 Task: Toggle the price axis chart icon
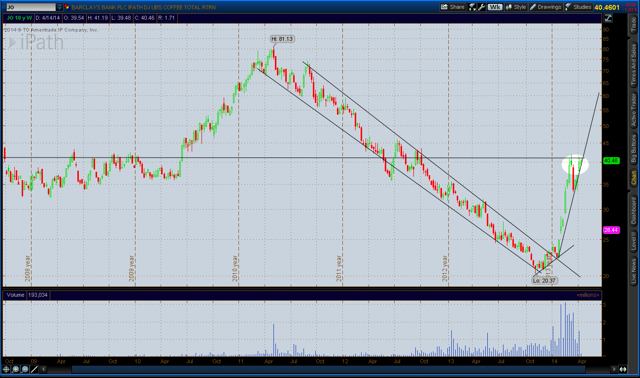point(608,18)
